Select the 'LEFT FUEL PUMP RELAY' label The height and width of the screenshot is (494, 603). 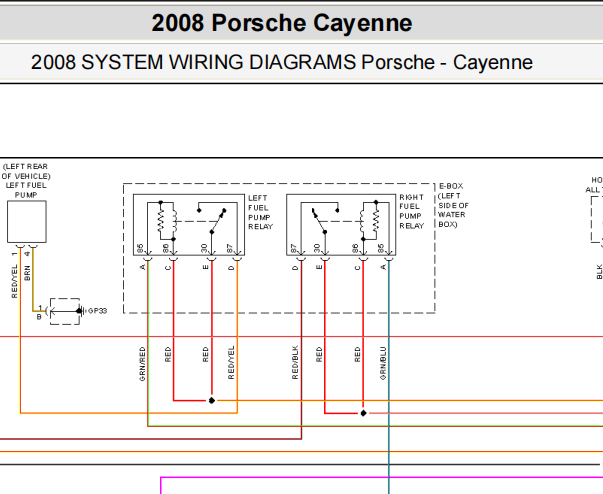click(x=260, y=212)
